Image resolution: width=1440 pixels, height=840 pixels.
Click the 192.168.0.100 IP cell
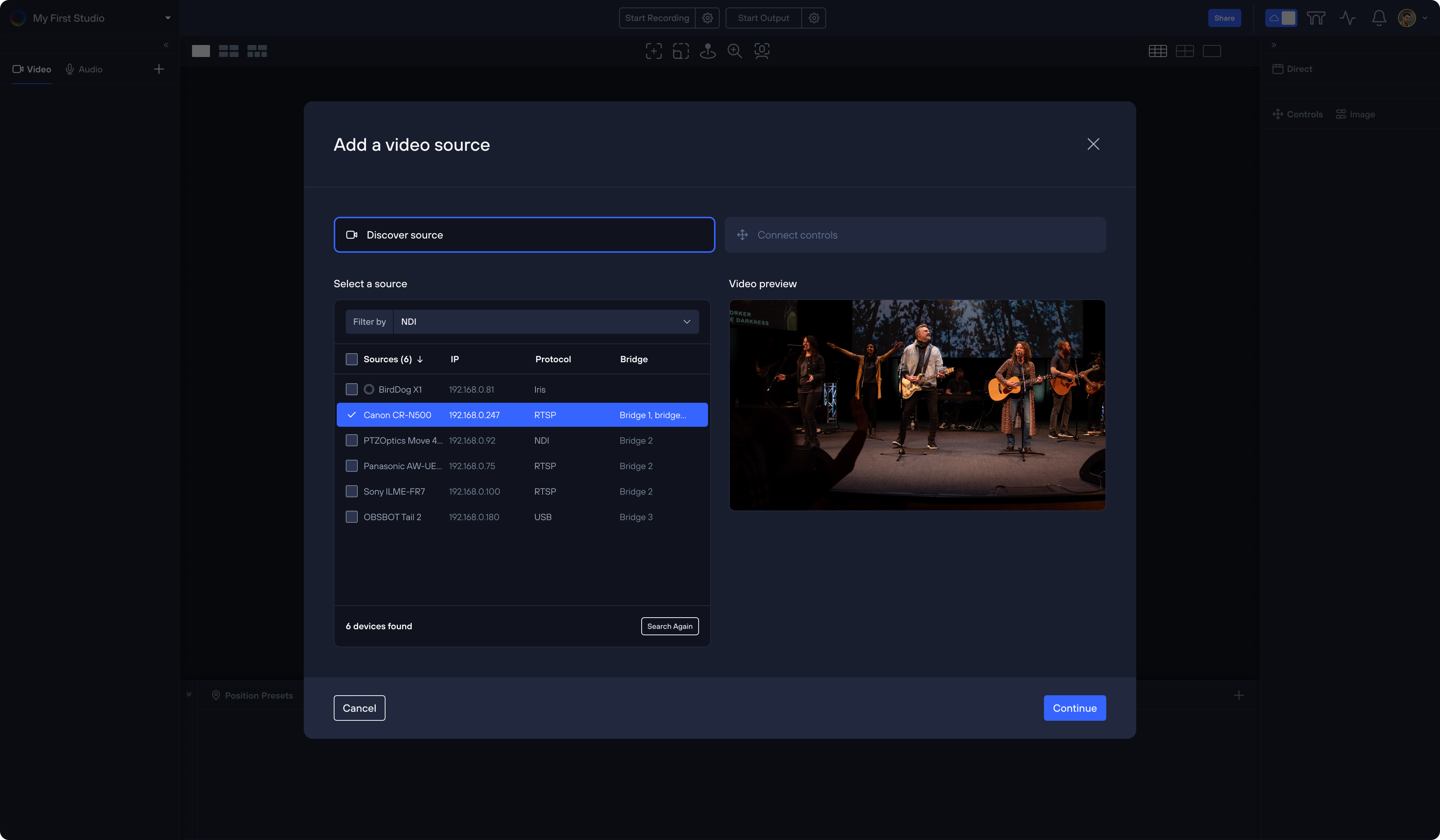pos(474,491)
